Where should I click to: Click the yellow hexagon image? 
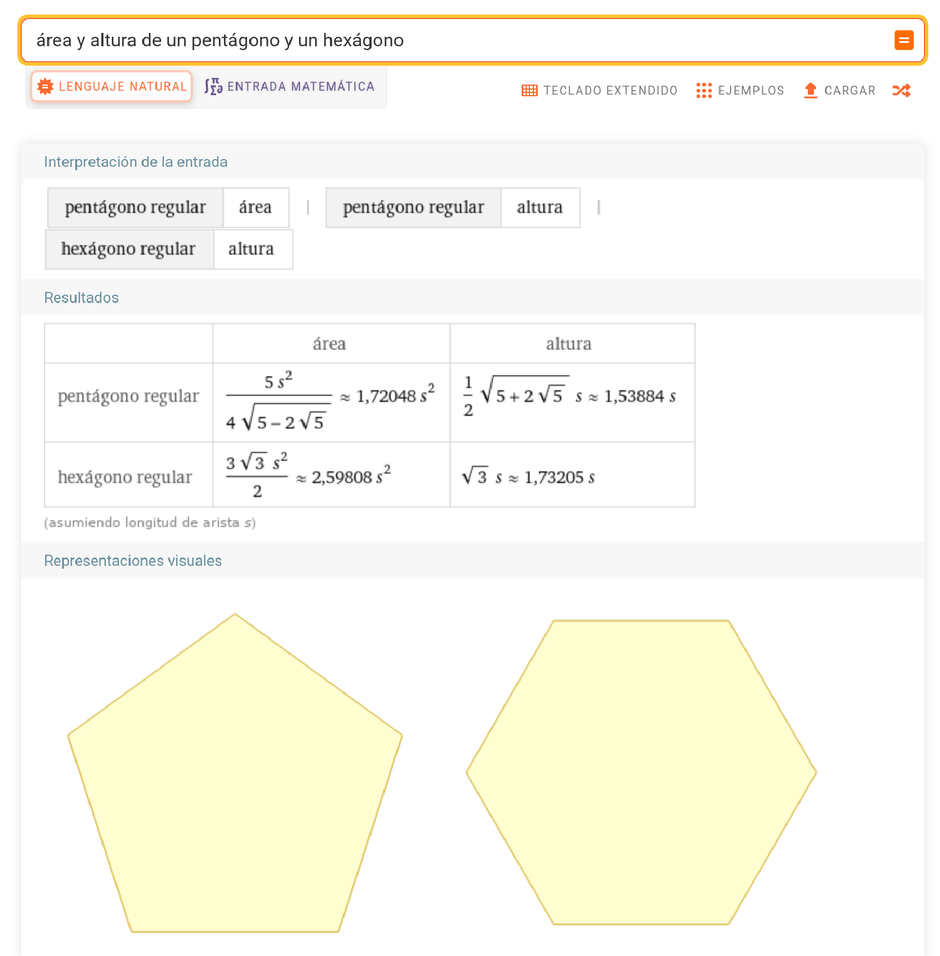(x=641, y=772)
